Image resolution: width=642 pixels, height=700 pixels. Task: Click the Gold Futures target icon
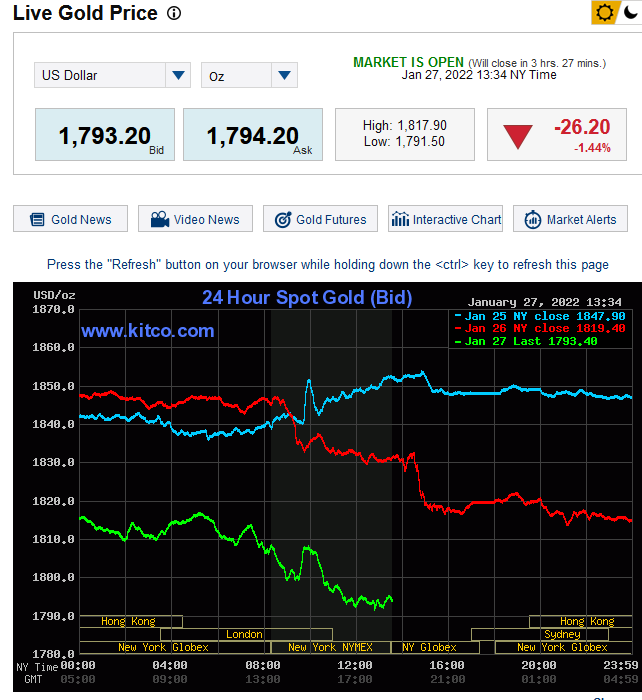pyautogui.click(x=283, y=219)
